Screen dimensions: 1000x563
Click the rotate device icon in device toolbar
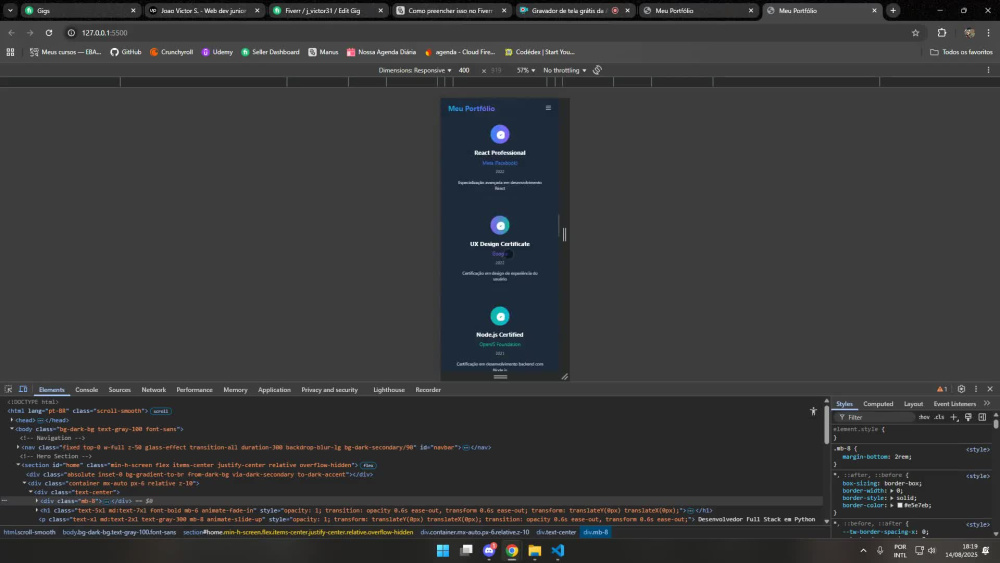tap(597, 70)
